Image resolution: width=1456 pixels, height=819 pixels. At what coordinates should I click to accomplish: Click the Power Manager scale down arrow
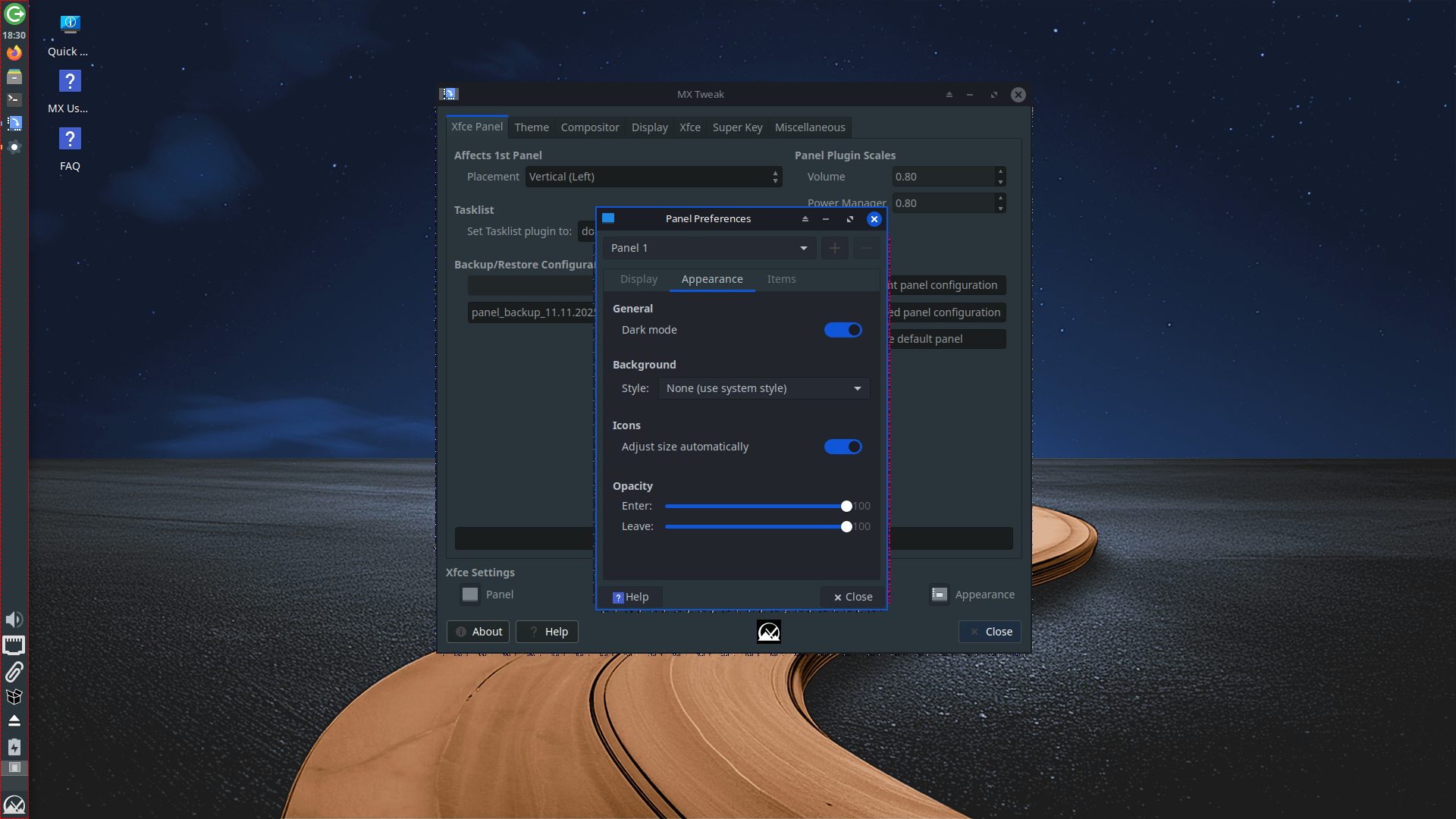click(1001, 209)
